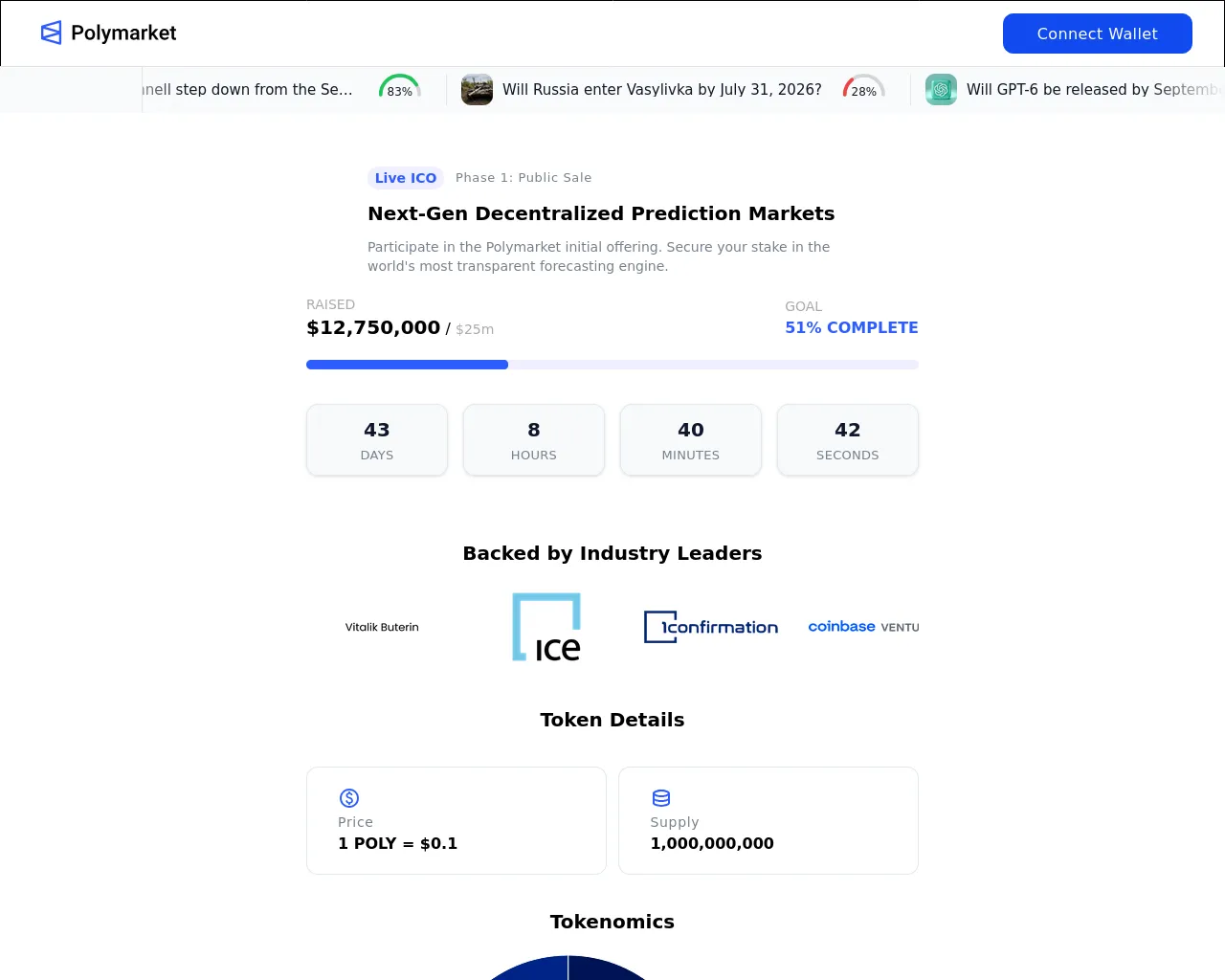Click the 28% probability gauge
The width and height of the screenshot is (1225, 980).
point(863,88)
